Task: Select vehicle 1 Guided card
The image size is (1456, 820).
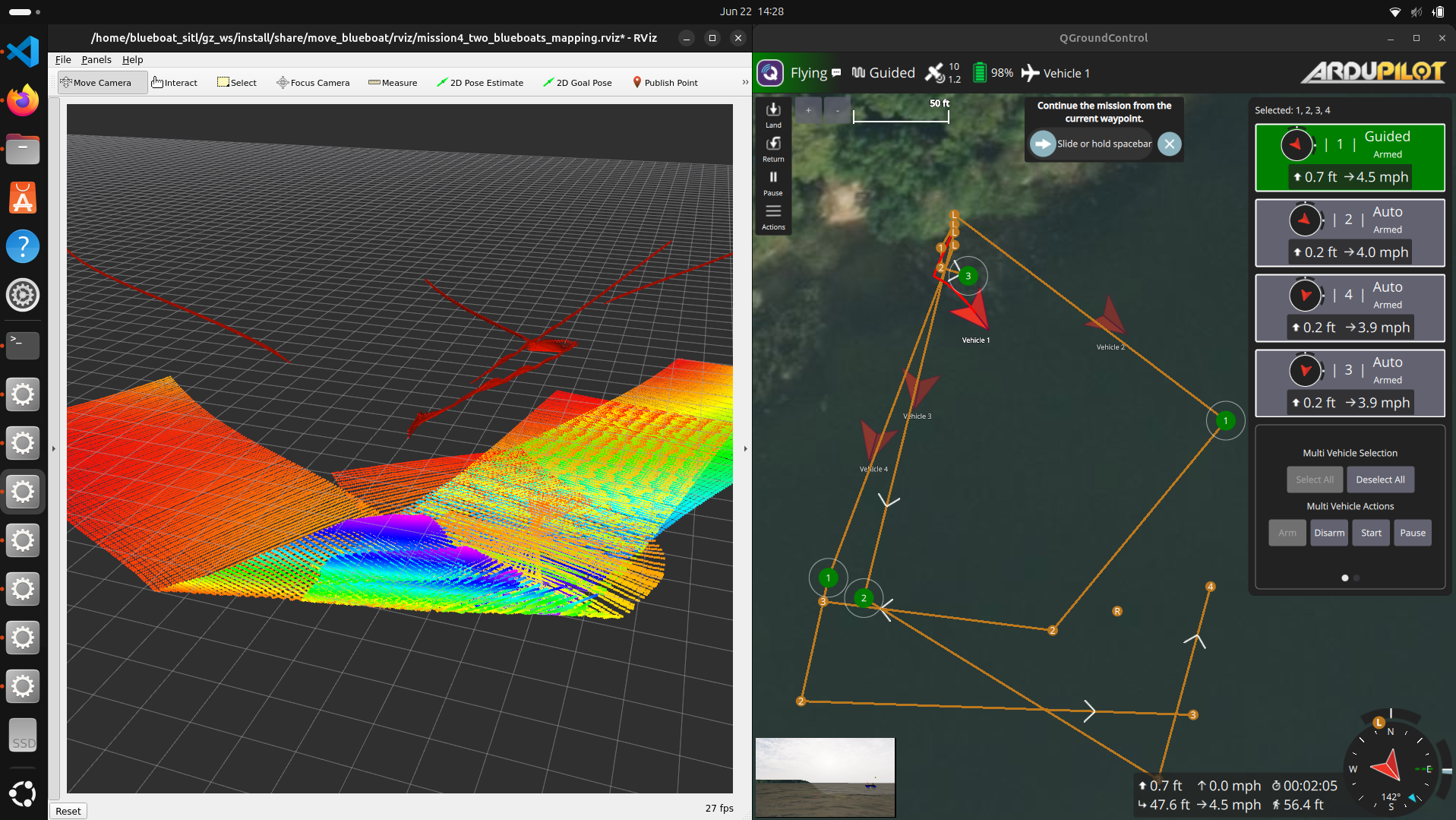Action: point(1350,157)
